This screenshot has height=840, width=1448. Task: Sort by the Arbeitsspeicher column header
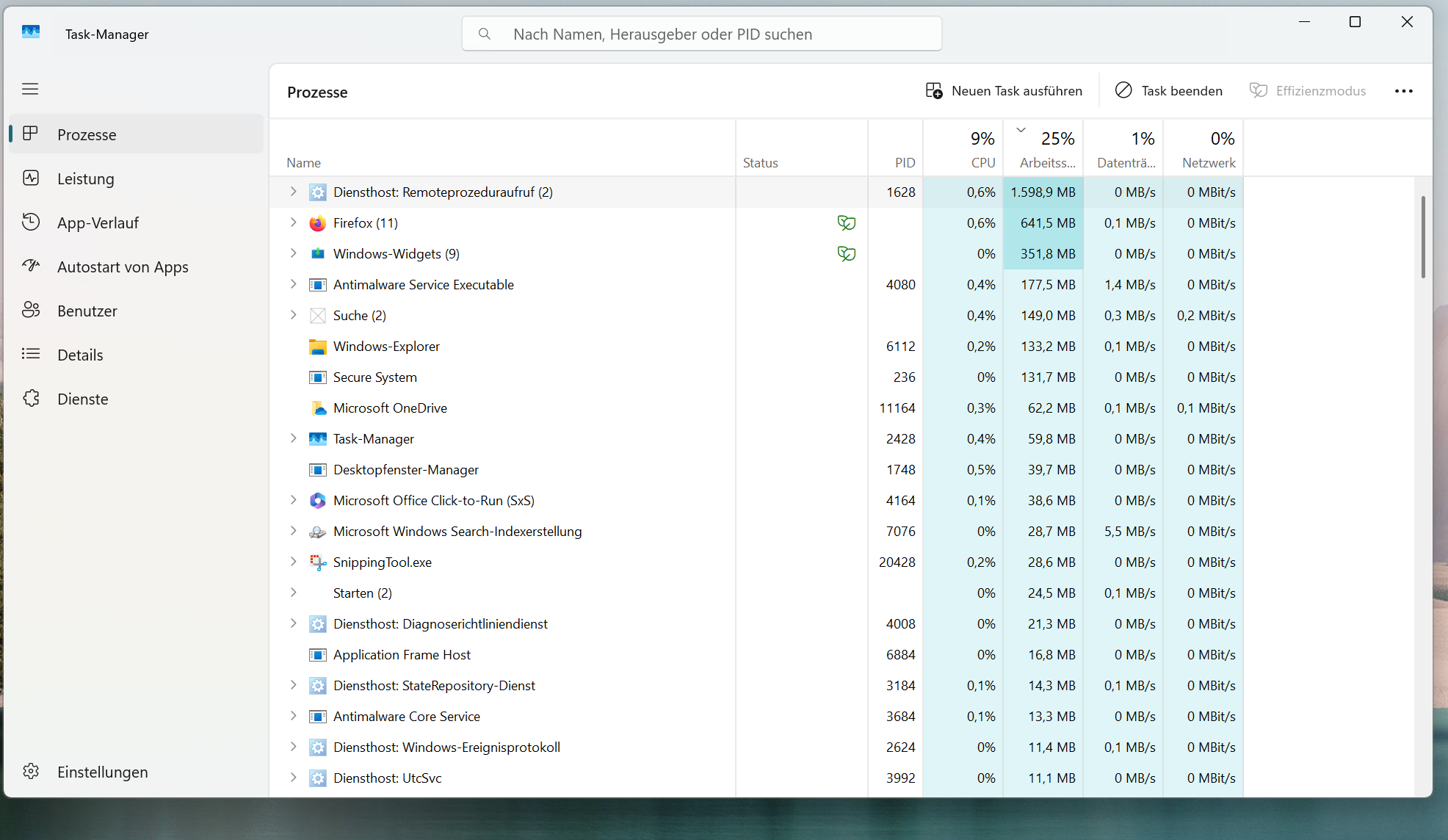tap(1043, 148)
